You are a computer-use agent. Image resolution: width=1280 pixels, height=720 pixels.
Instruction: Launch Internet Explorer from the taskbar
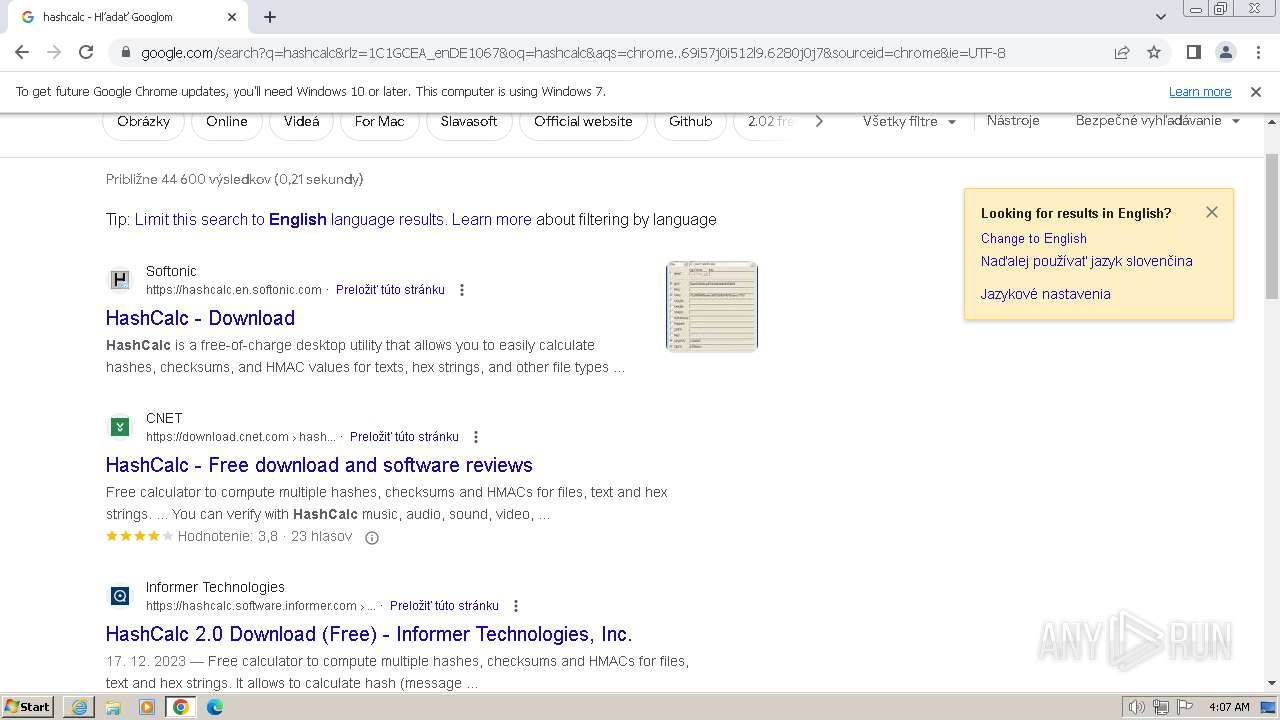coord(79,707)
